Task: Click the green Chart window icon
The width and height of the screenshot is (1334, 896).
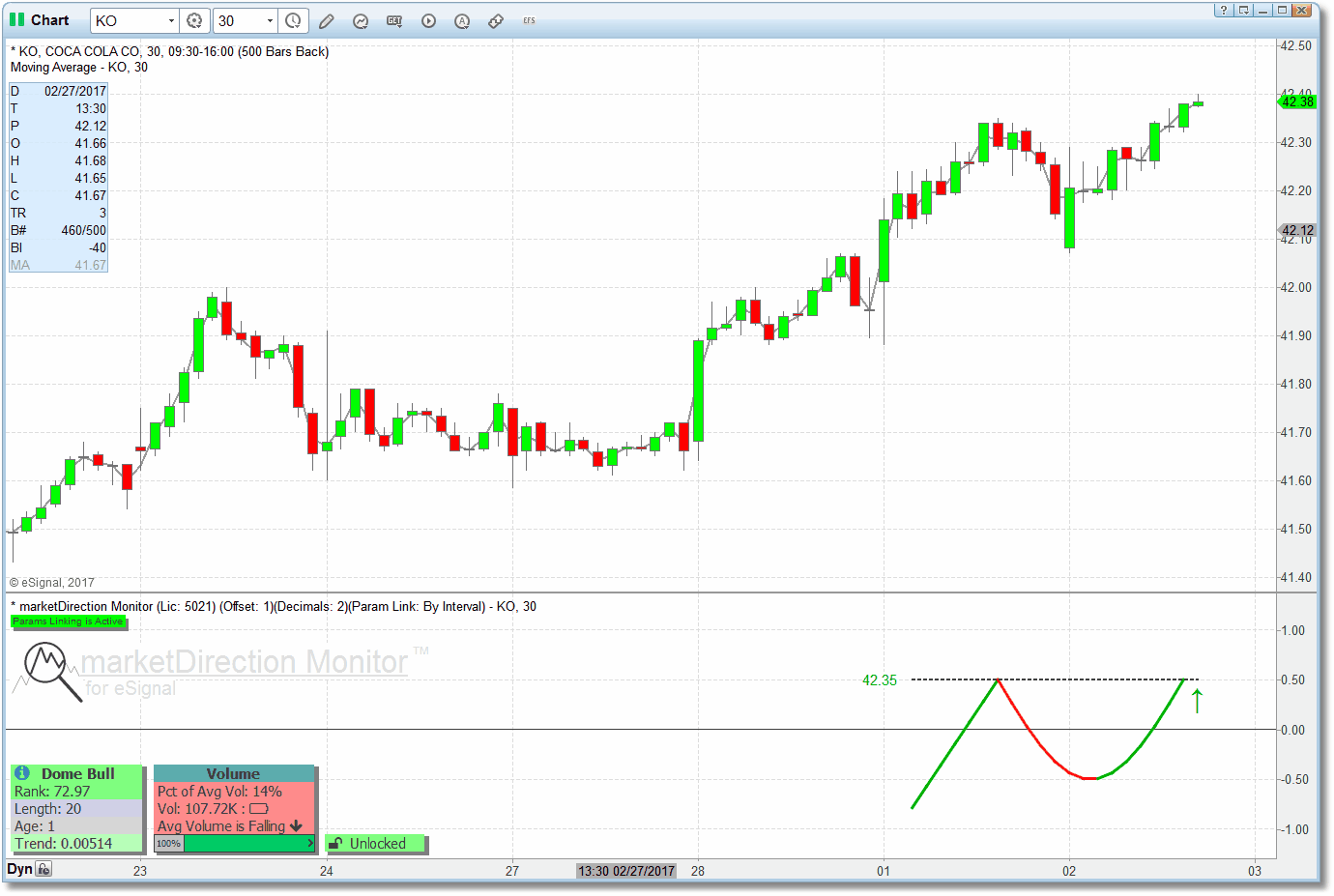Action: pyautogui.click(x=17, y=19)
